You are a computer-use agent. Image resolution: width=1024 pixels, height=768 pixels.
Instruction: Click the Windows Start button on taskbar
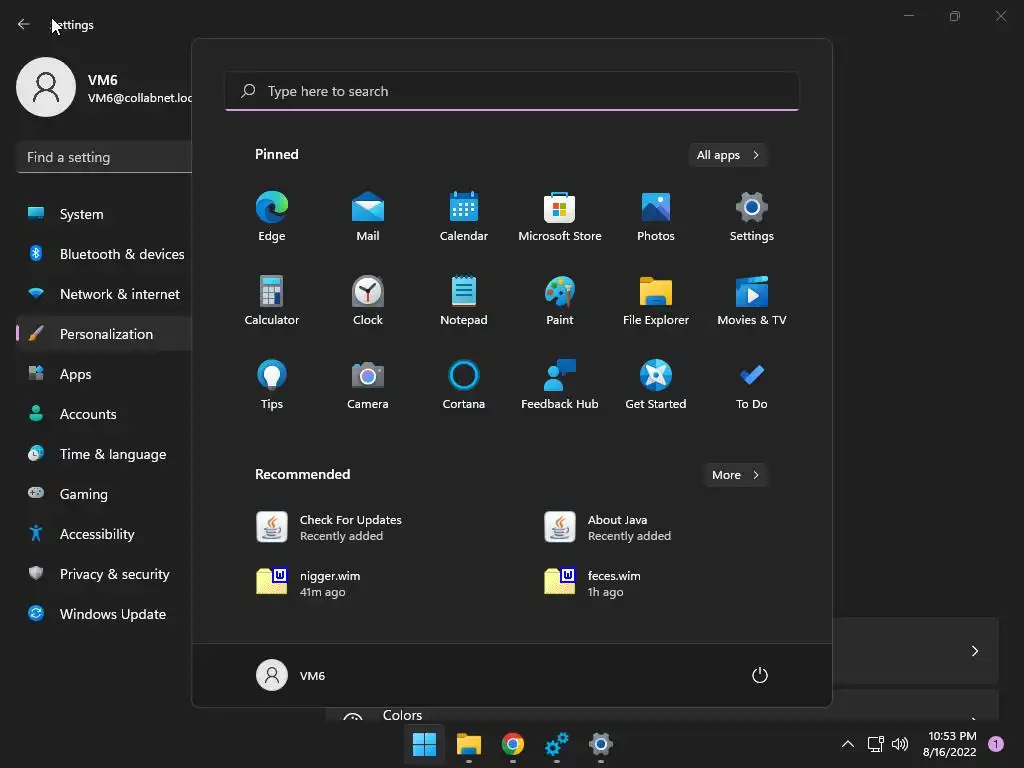[424, 744]
